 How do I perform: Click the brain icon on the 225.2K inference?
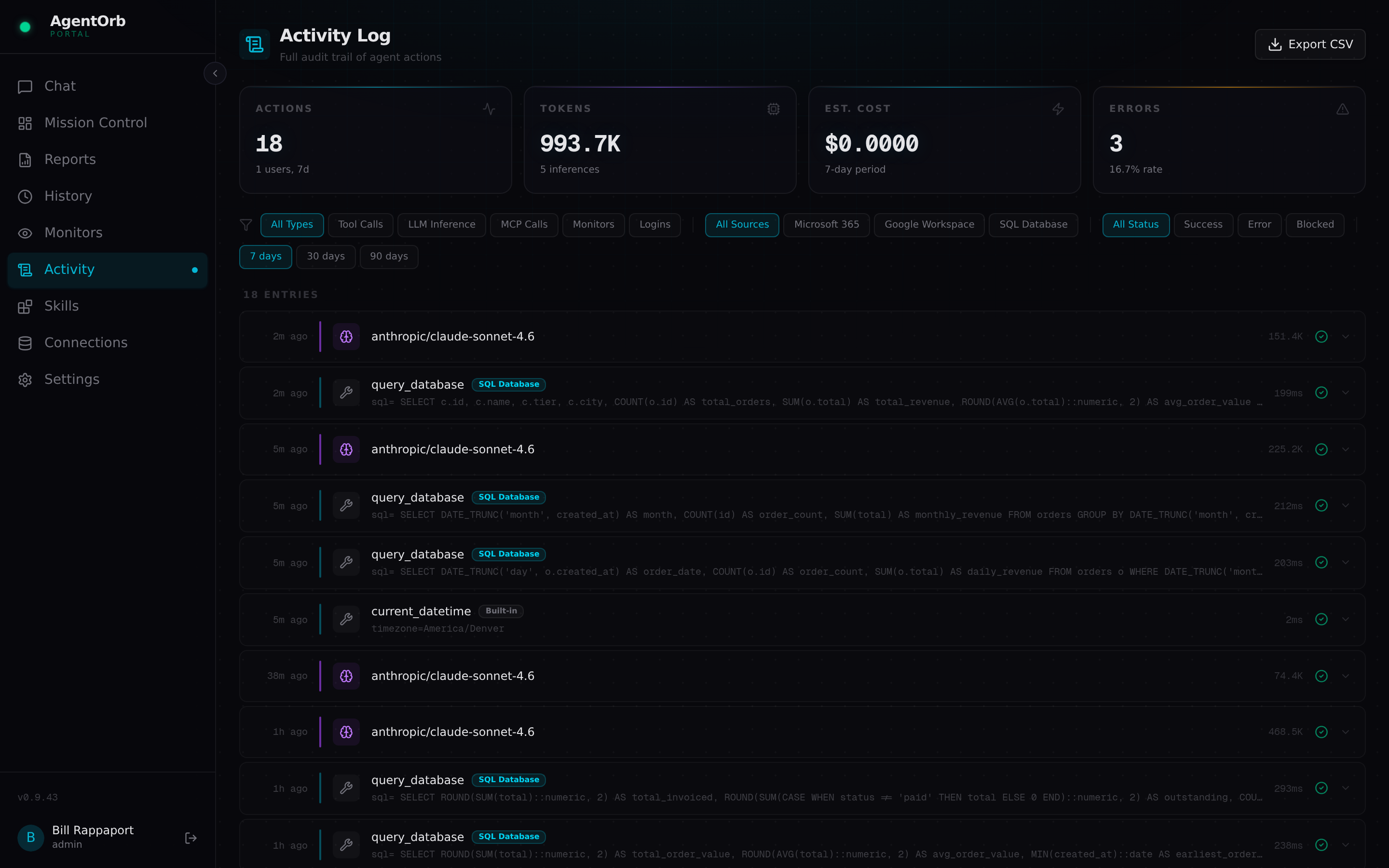(346, 449)
